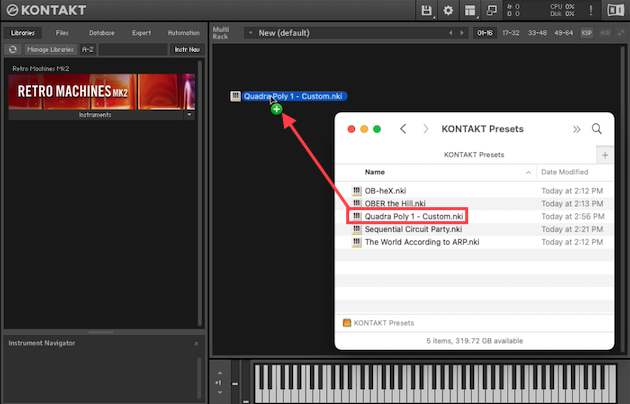Viewport: 630px width, 404px height.
Task: Shift keyboard octave down arrow
Action: (220, 392)
